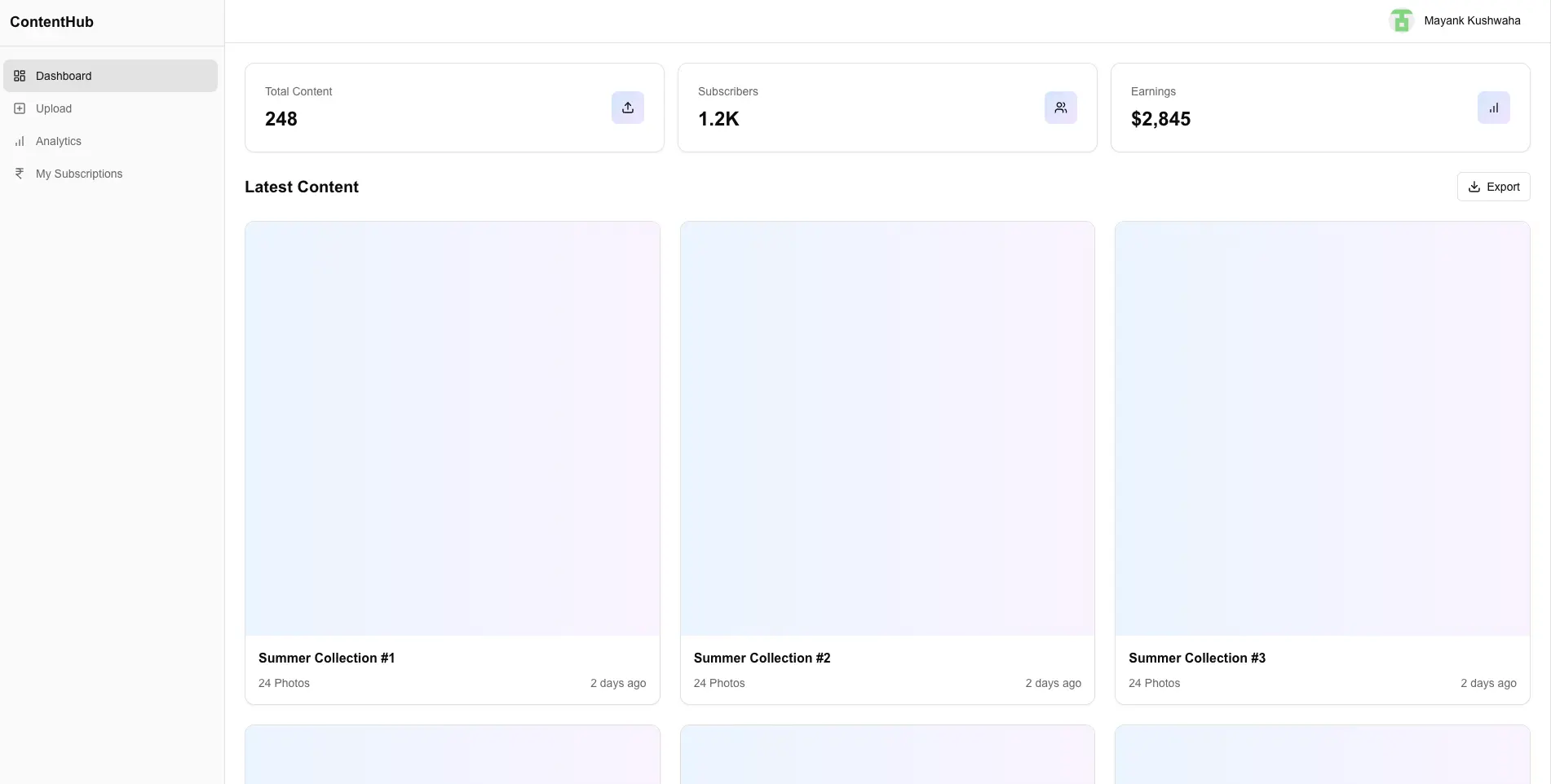Click the users icon in Subscribers card

[1061, 108]
